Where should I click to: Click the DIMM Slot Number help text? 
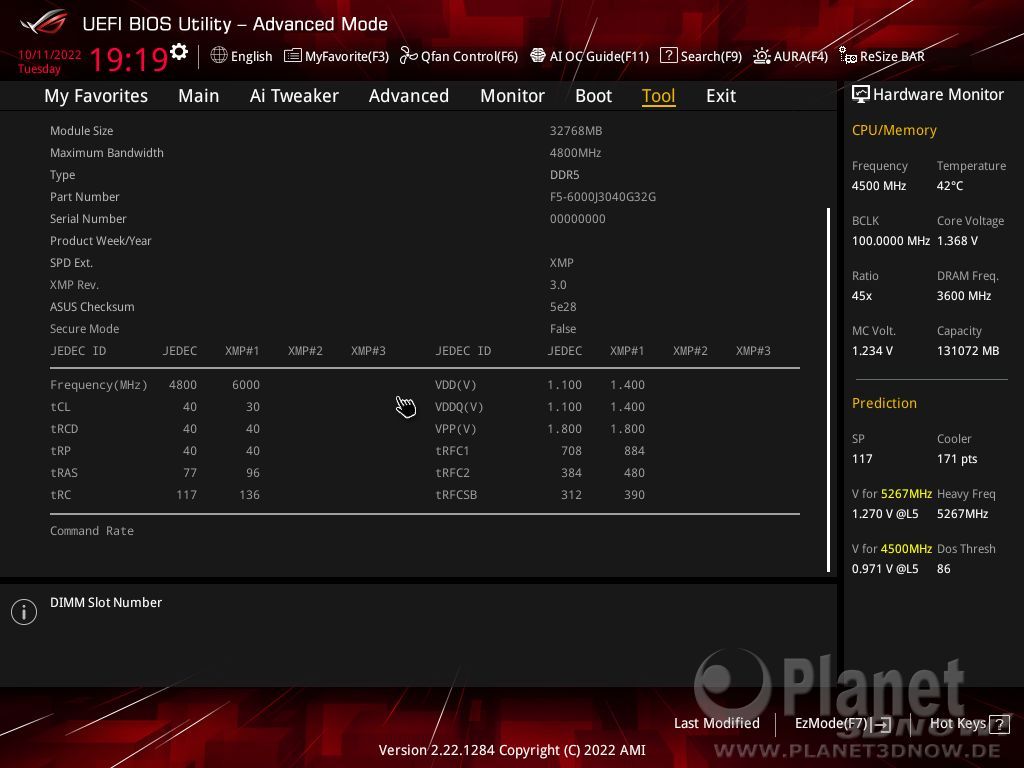[x=106, y=602]
